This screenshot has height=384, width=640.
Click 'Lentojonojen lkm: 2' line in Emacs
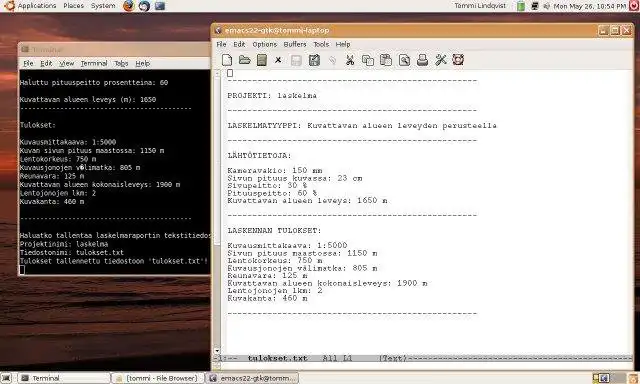[275, 291]
